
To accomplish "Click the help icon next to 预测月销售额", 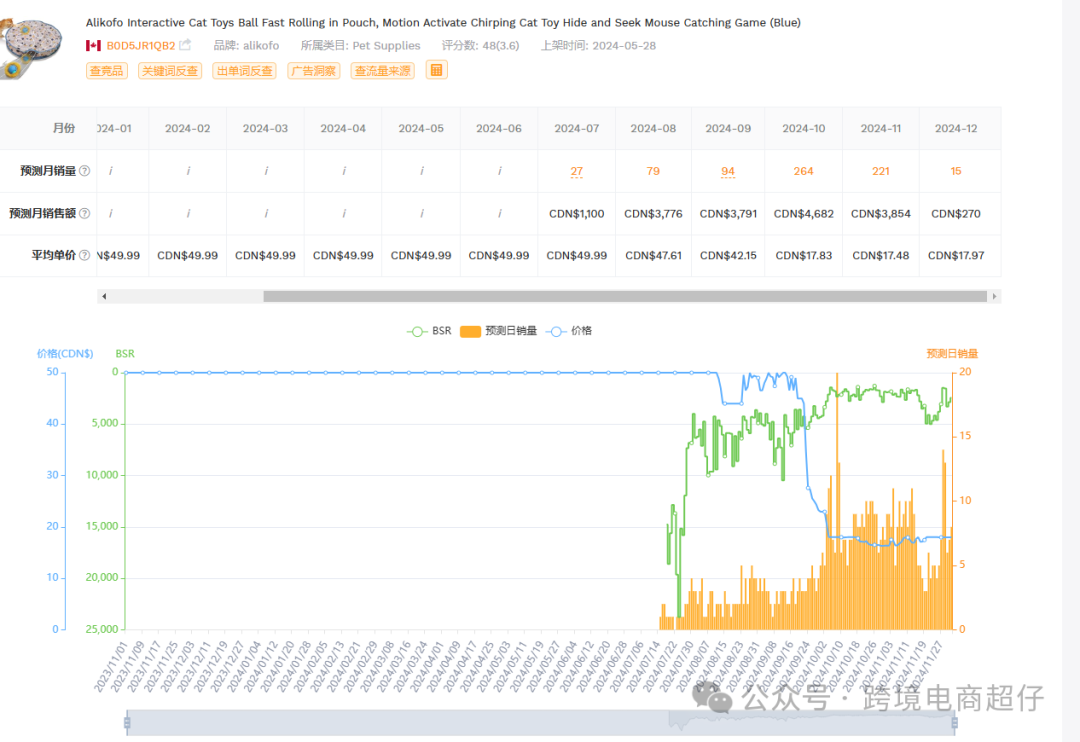I will tap(85, 213).
